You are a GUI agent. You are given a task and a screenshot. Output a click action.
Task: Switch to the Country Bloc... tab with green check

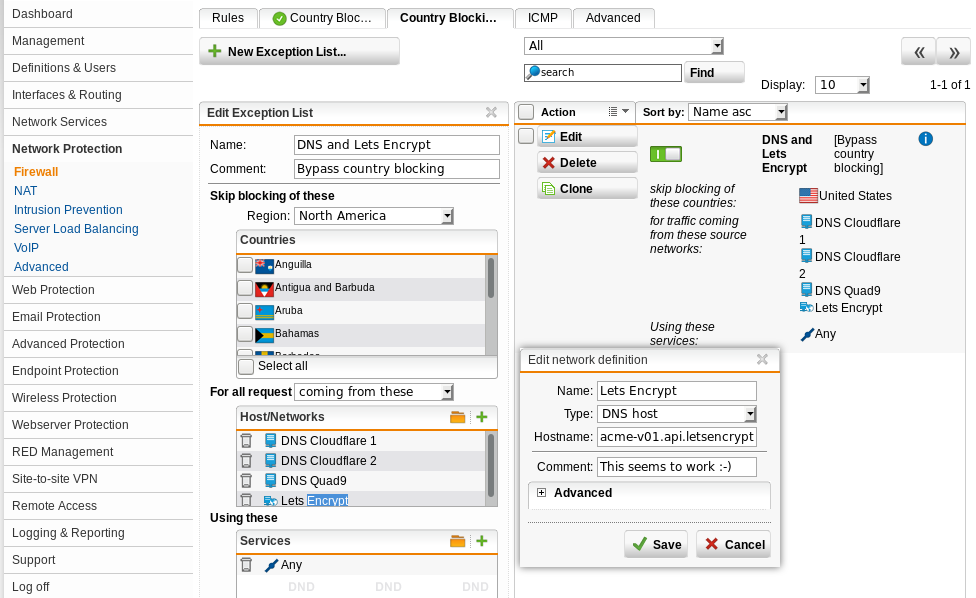tap(322, 18)
